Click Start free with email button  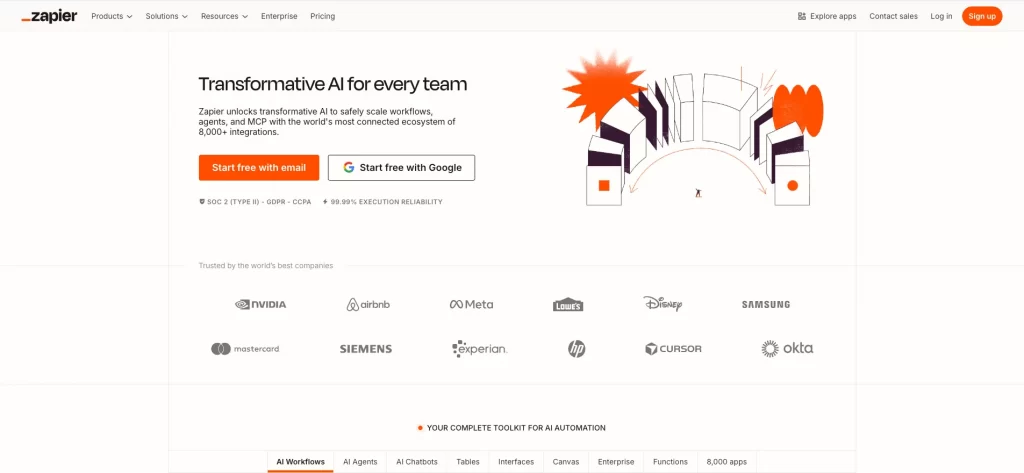259,168
